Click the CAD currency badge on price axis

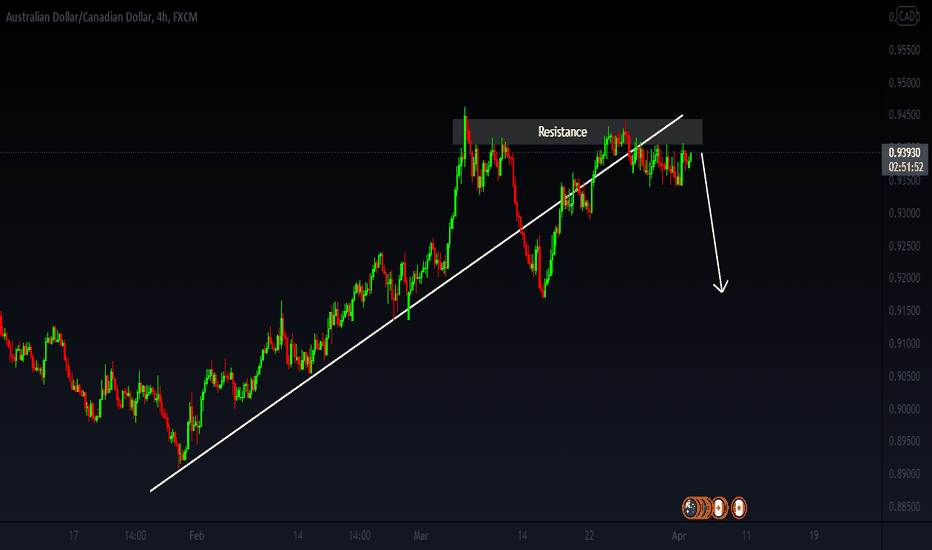coord(907,16)
